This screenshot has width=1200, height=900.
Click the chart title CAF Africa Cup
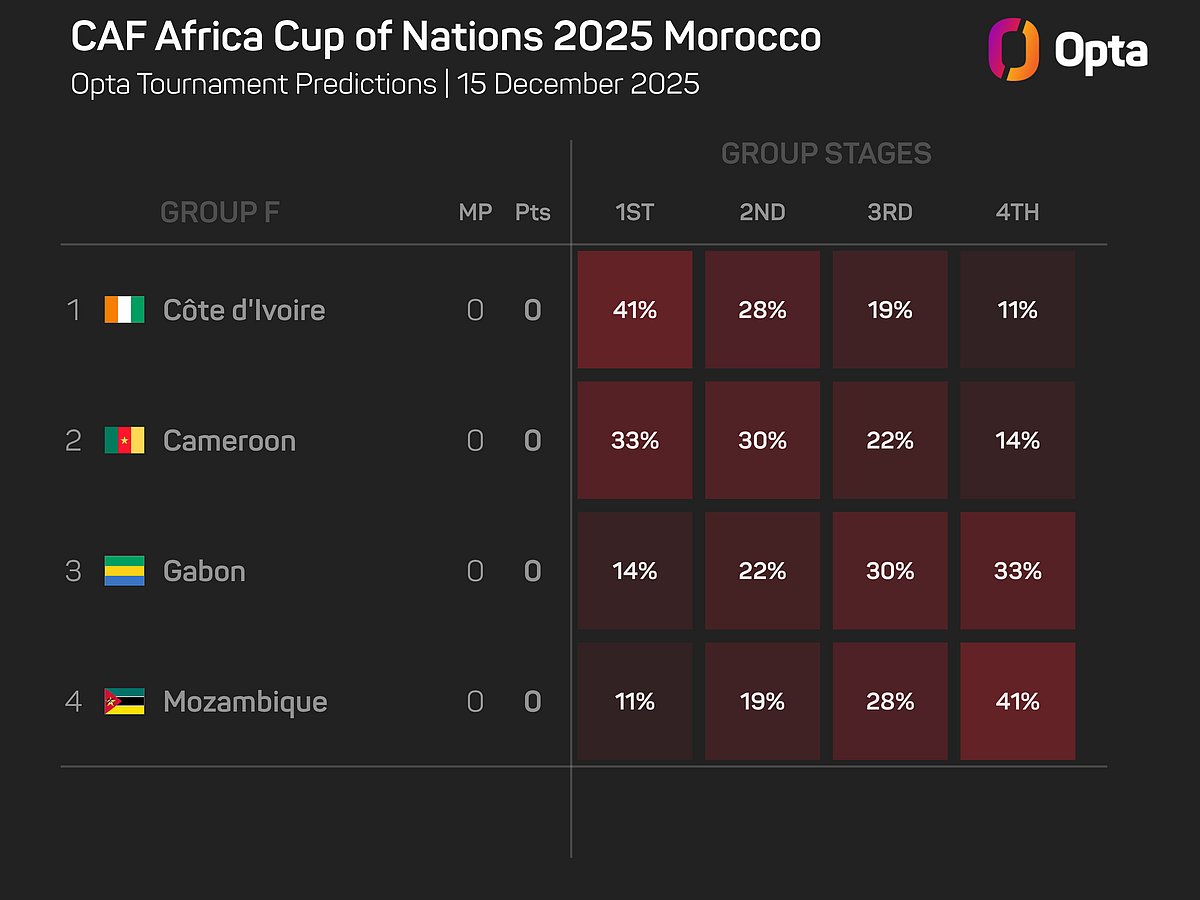pyautogui.click(x=445, y=38)
